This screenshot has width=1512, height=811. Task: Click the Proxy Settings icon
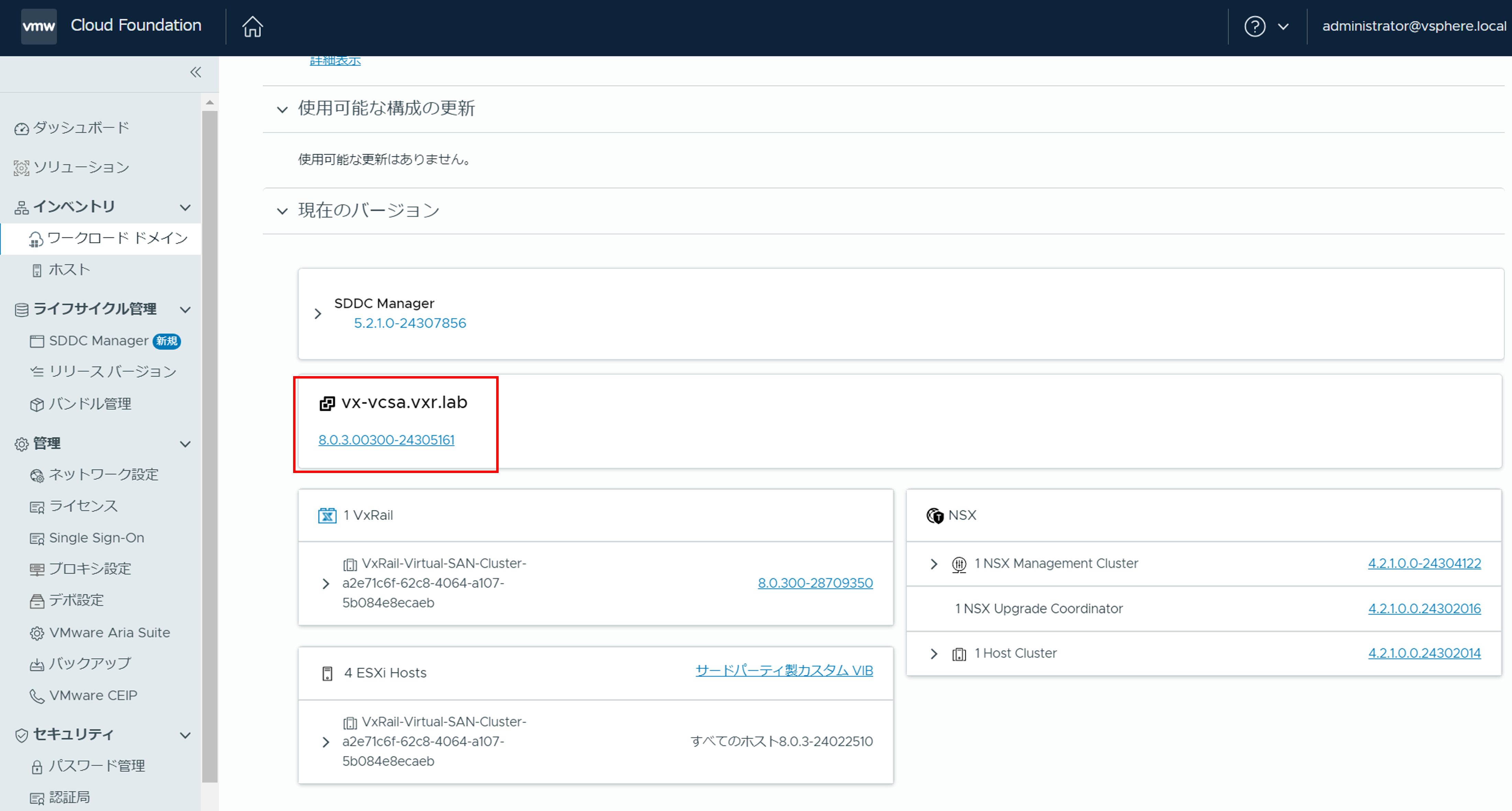tap(37, 569)
